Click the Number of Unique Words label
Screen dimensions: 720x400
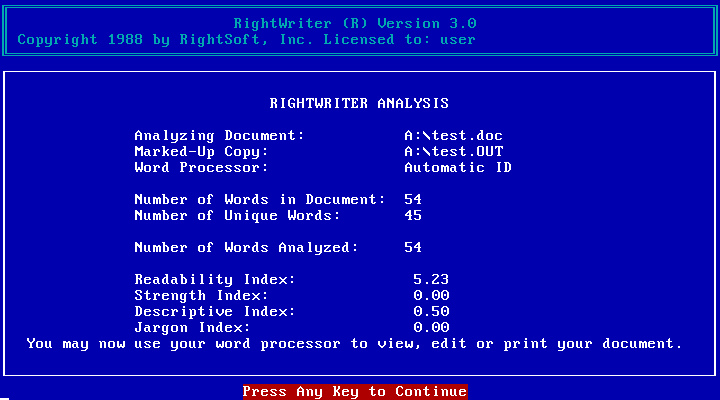point(237,216)
